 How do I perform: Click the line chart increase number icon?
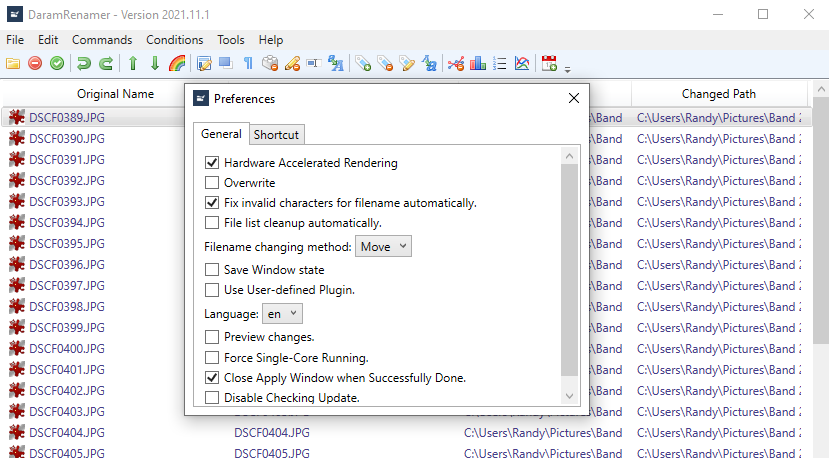pyautogui.click(x=522, y=64)
